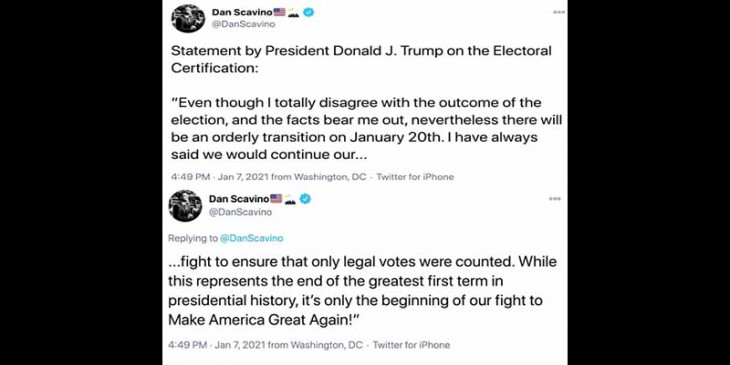This screenshot has height=365, width=730.
Task: Click "Washington, DC" location on the first tweet
Action: coord(330,177)
